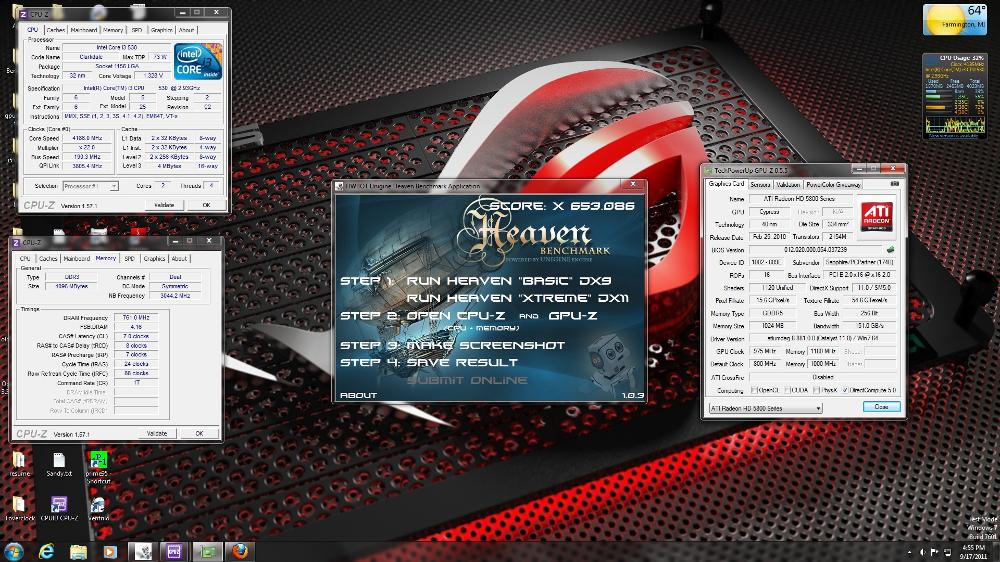Click Run Heaven "Basic" DX9
1000x562 pixels.
coord(508,281)
